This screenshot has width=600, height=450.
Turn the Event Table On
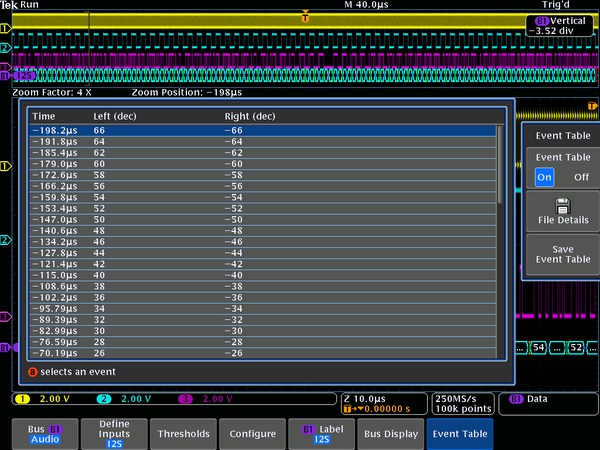[x=544, y=176]
